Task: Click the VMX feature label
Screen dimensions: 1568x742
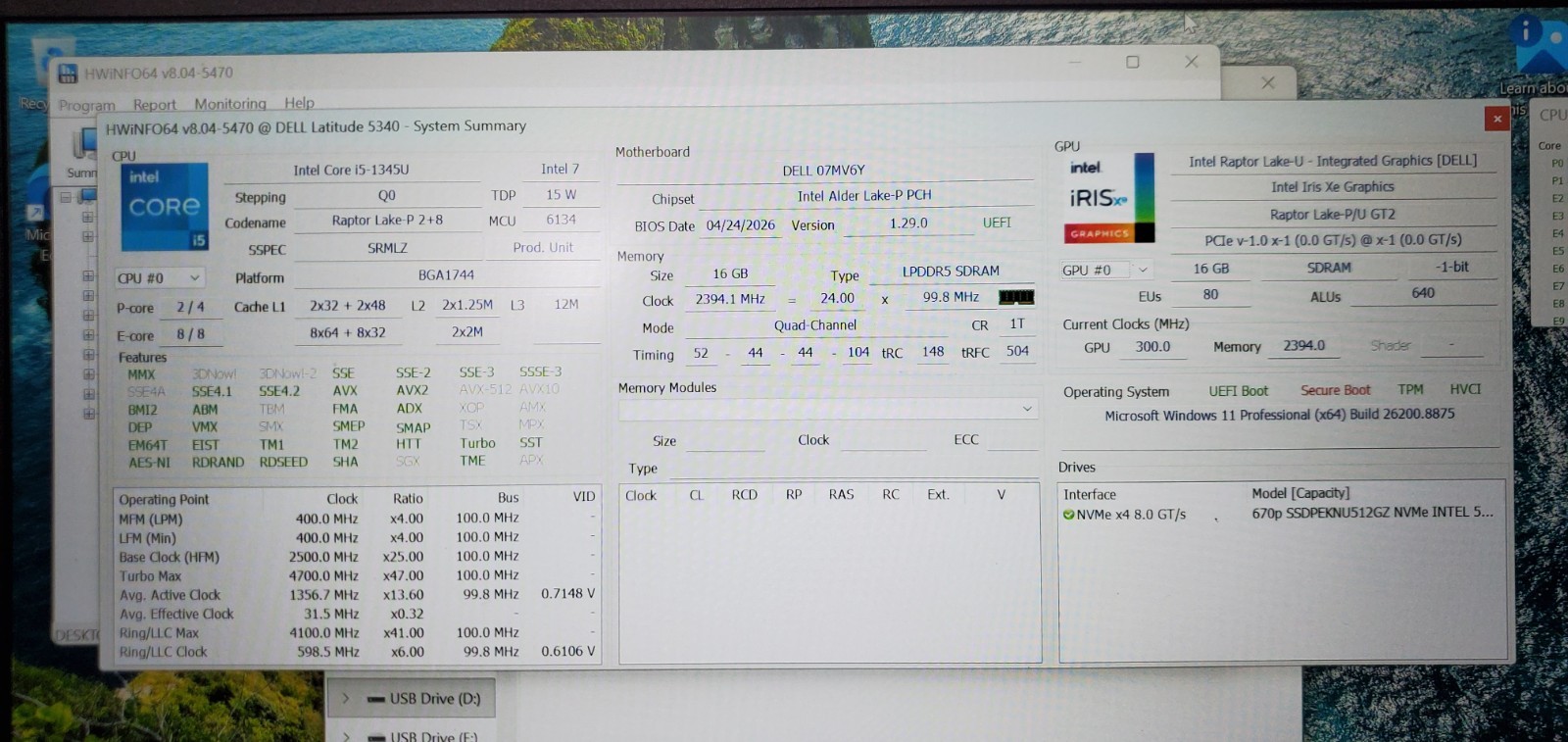Action: click(205, 426)
